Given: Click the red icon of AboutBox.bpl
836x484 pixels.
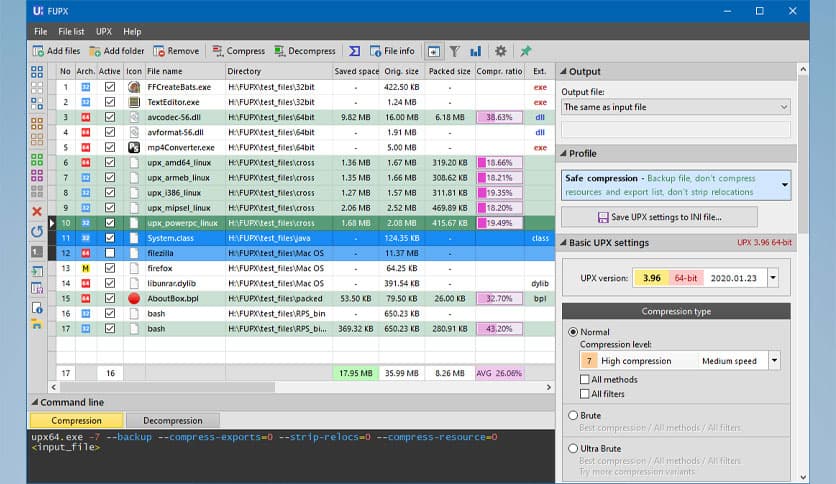Looking at the screenshot, I should coord(134,299).
